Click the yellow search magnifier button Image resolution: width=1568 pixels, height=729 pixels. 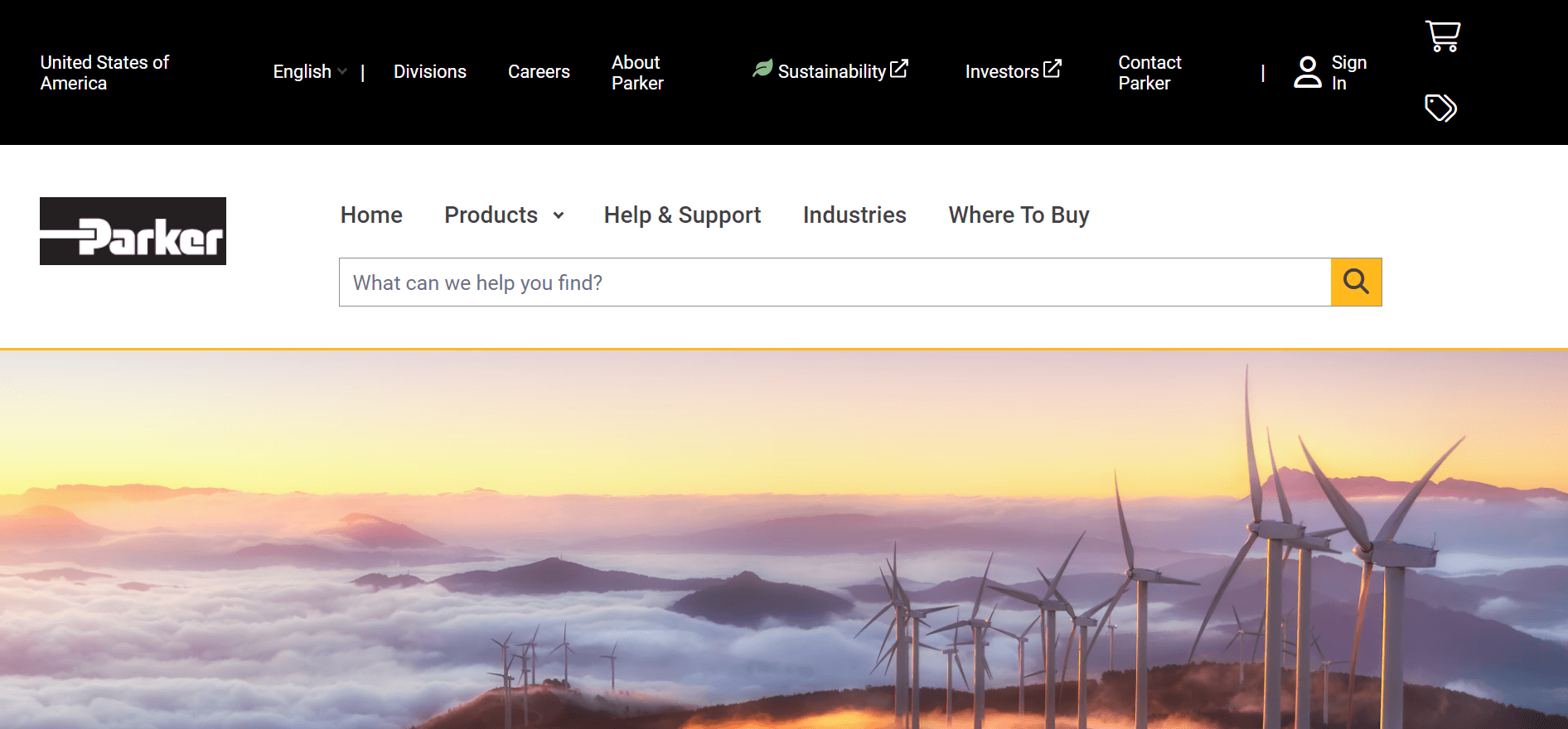point(1356,282)
